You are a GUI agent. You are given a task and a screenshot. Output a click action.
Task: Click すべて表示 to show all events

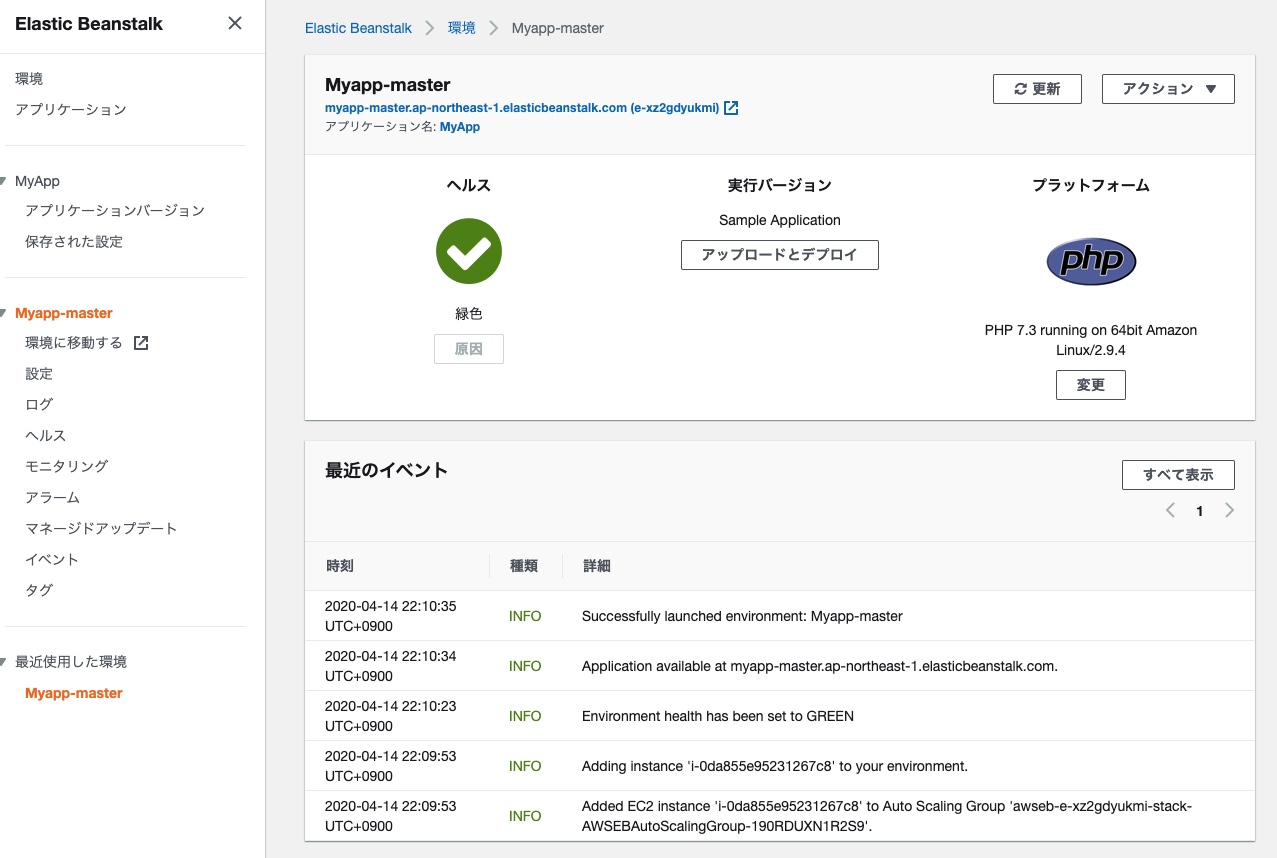coord(1177,475)
